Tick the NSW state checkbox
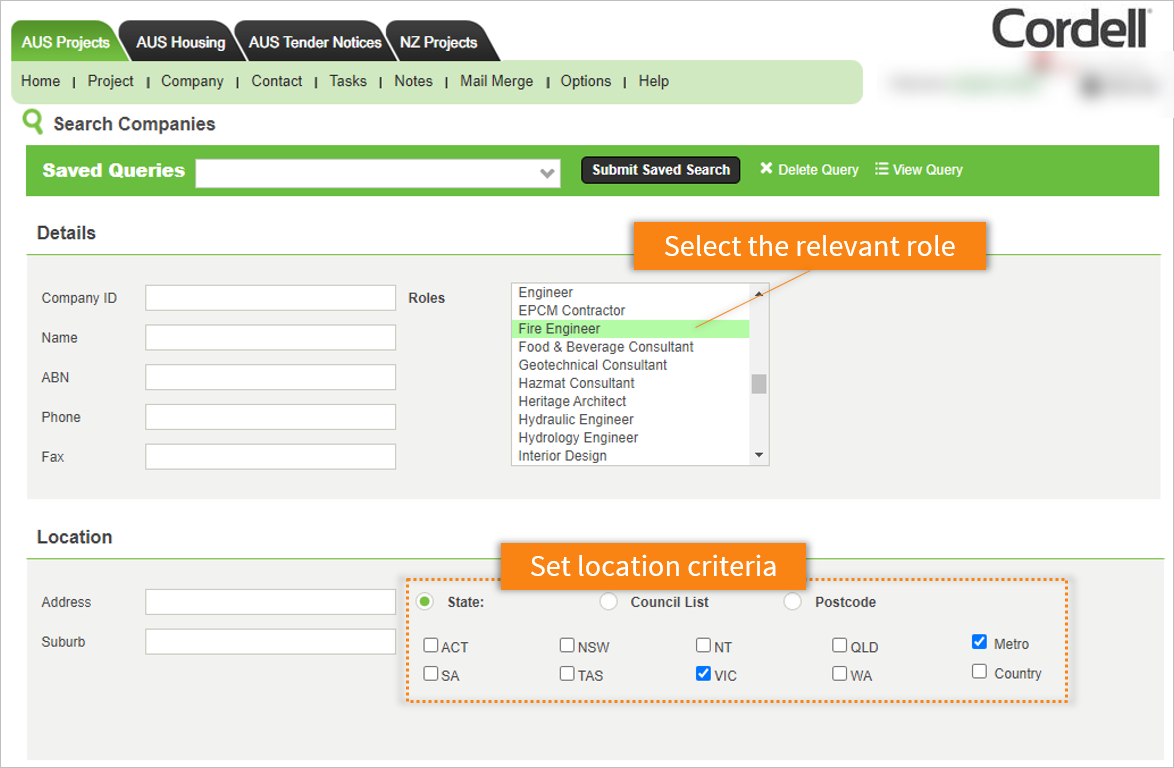Image resolution: width=1174 pixels, height=768 pixels. tap(567, 644)
